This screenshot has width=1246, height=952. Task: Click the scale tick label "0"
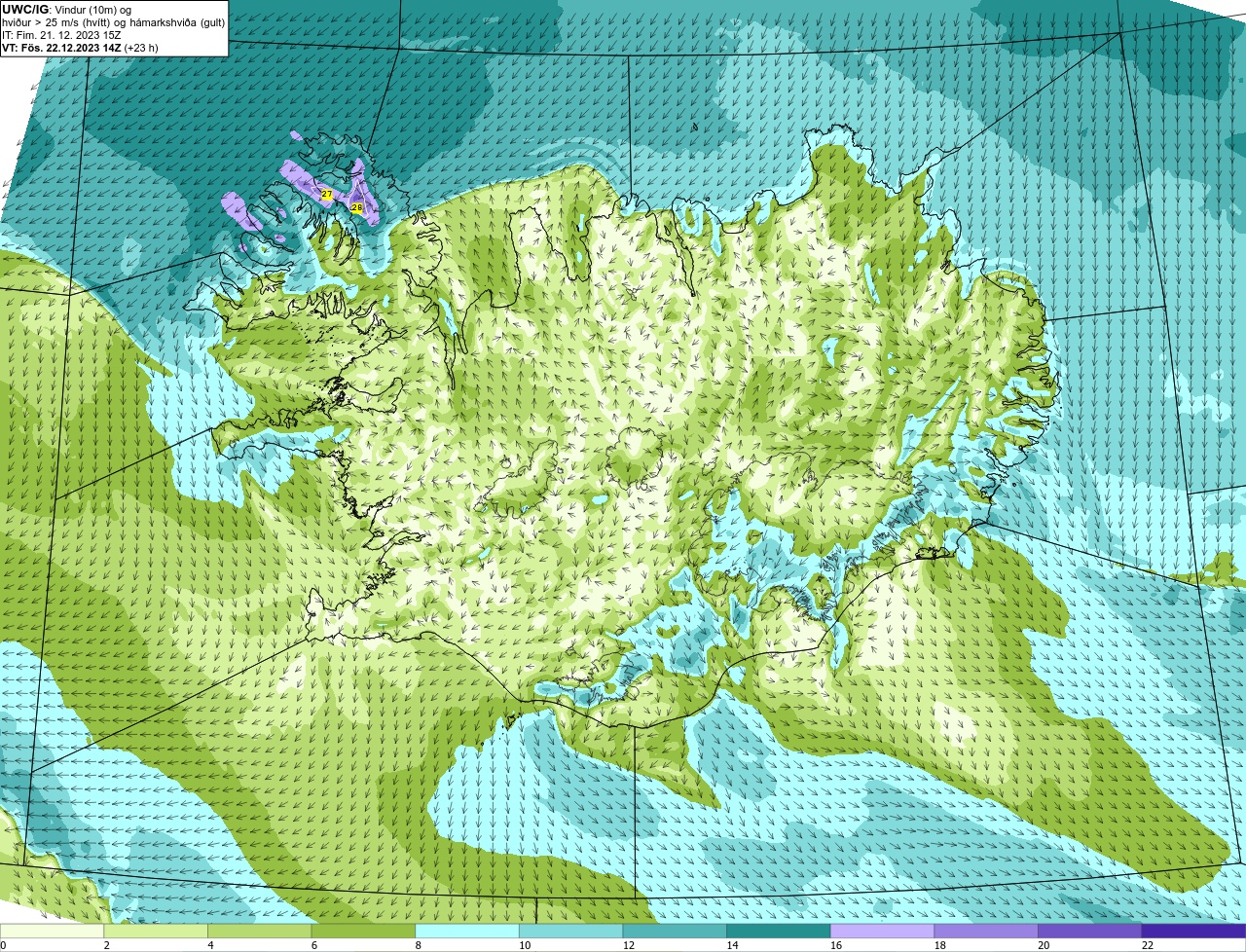click(x=3, y=945)
